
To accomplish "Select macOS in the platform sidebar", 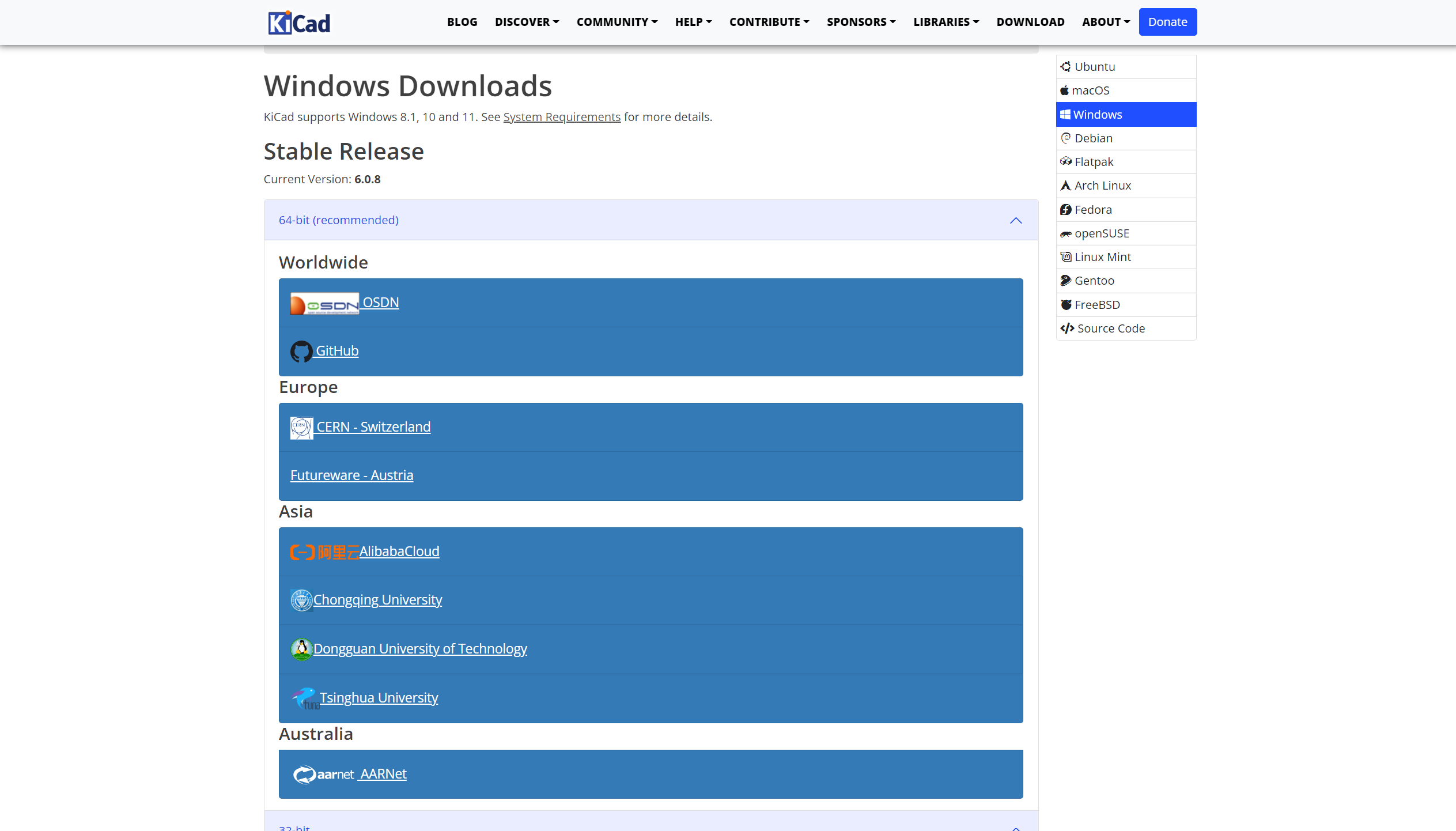I will (x=1126, y=90).
